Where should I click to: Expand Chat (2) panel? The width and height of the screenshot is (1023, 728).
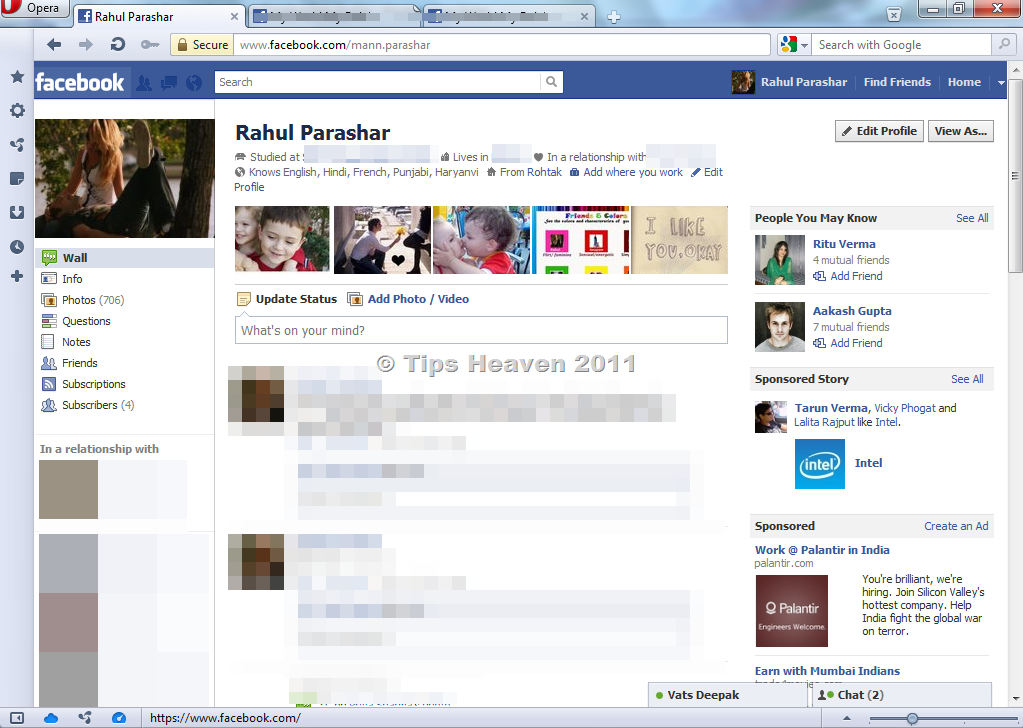(x=902, y=695)
